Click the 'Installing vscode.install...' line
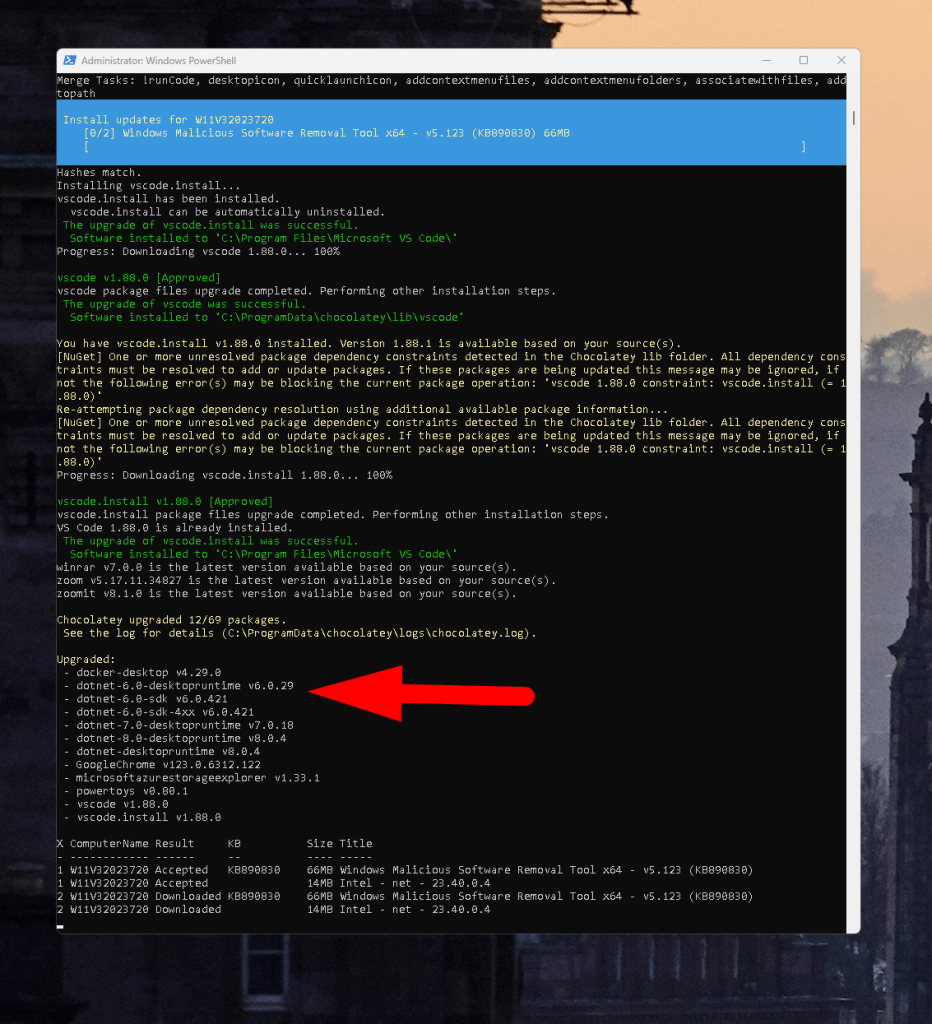Viewport: 932px width, 1024px height. [x=148, y=185]
